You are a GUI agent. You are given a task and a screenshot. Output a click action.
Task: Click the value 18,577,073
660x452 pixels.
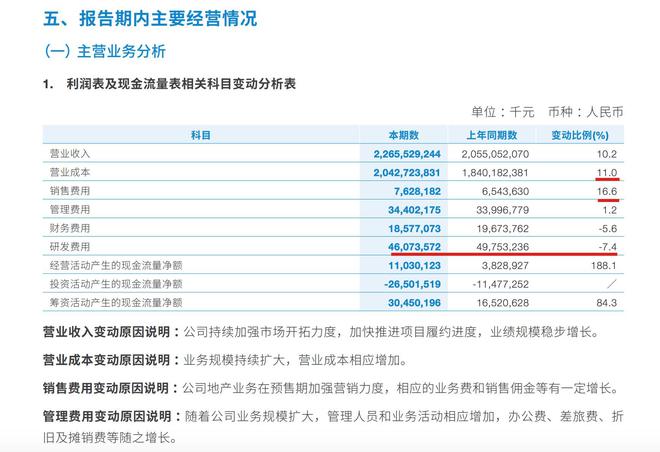pos(414,229)
